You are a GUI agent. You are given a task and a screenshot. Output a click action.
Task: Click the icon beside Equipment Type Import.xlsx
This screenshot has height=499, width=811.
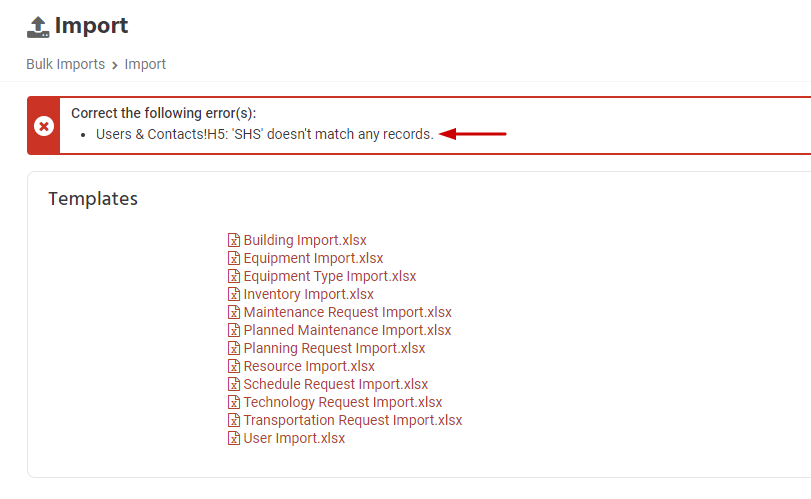[x=234, y=276]
